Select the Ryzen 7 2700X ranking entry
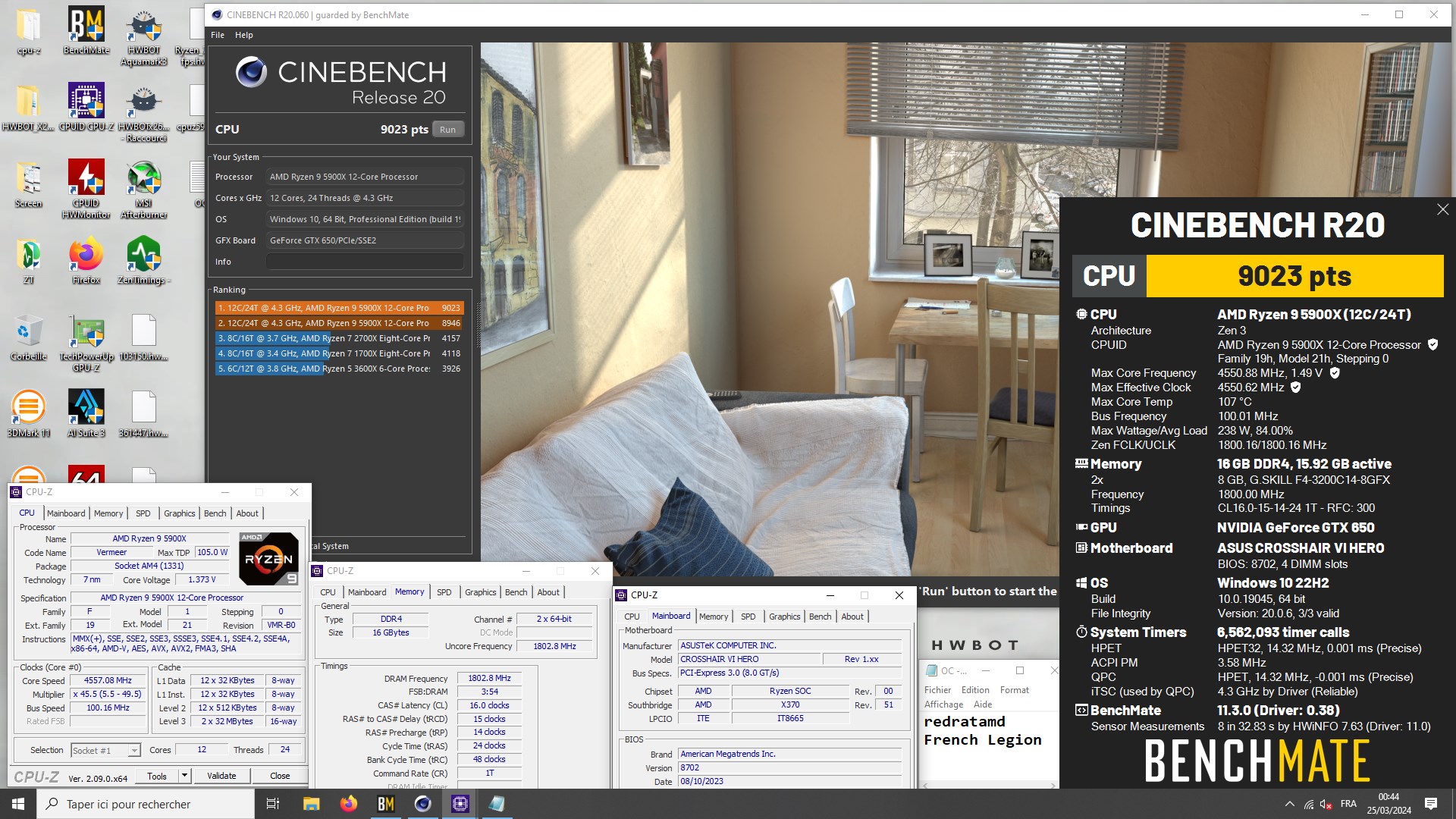 click(339, 338)
